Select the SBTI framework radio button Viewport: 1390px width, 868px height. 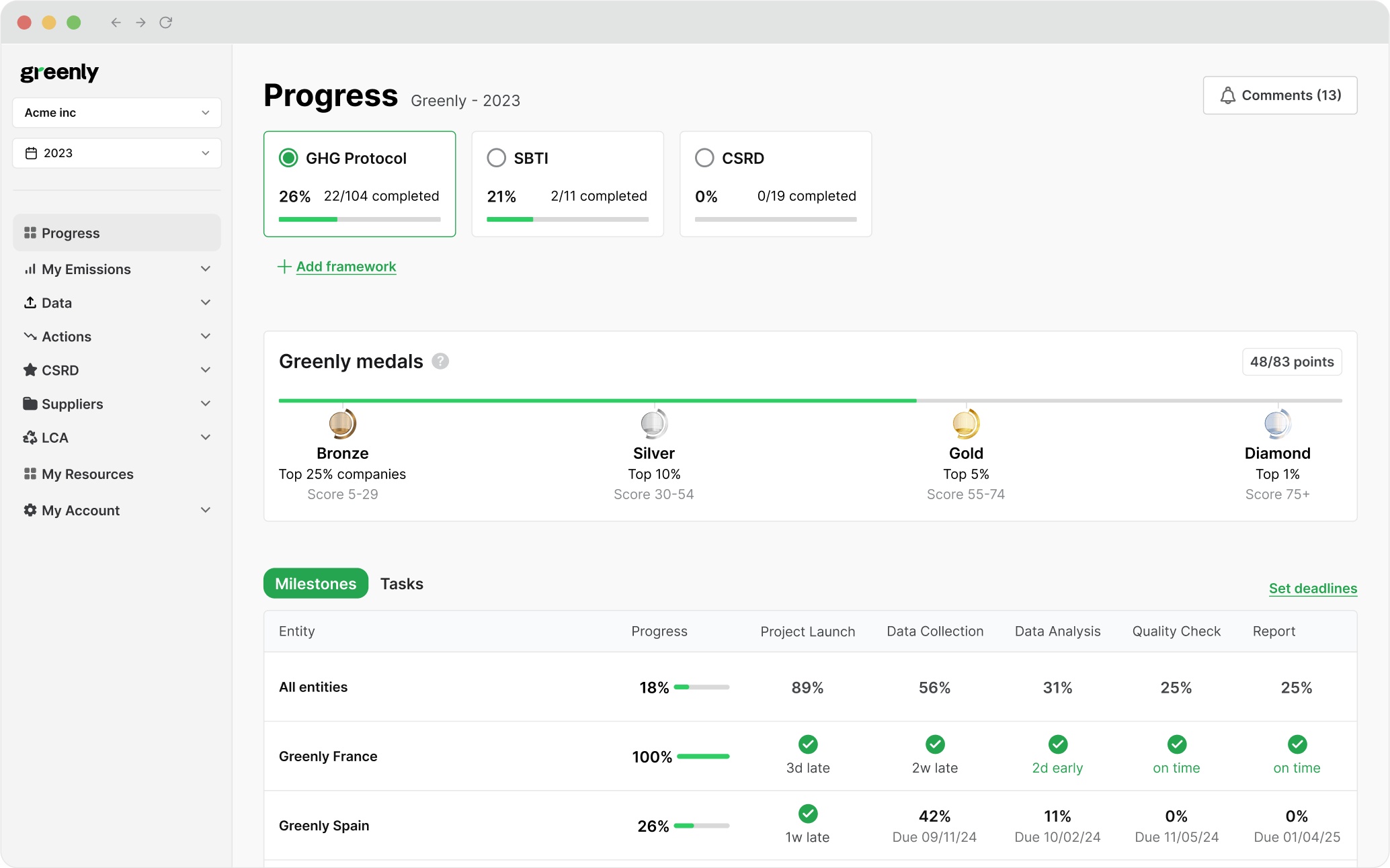coord(496,158)
